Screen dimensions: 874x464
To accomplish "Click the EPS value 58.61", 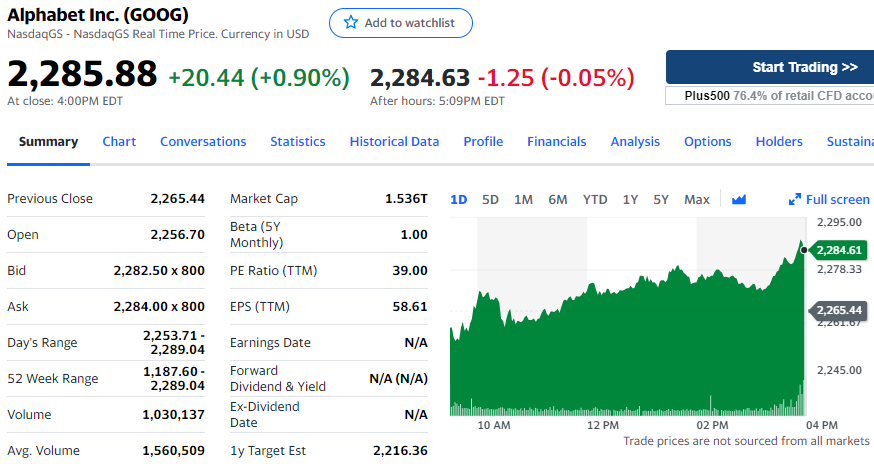I will coord(410,307).
